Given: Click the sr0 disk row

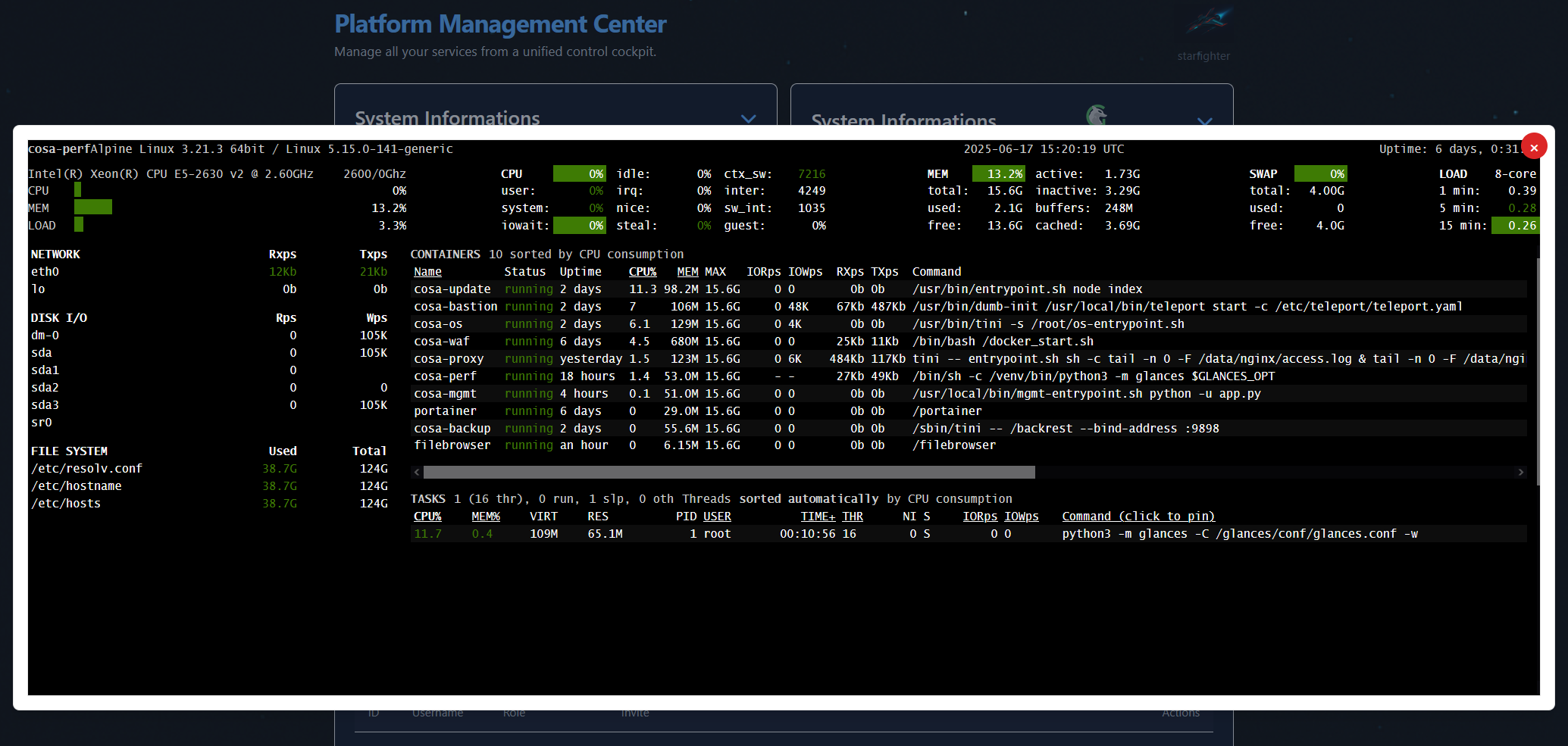Looking at the screenshot, I should click(209, 422).
